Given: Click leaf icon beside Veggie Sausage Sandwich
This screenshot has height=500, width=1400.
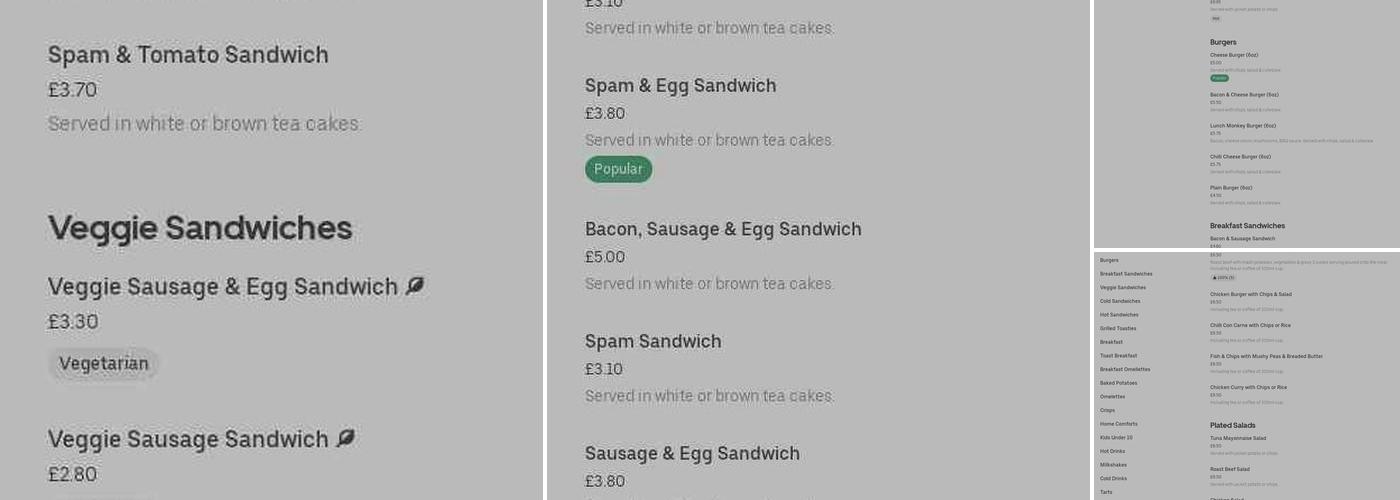Looking at the screenshot, I should [345, 438].
